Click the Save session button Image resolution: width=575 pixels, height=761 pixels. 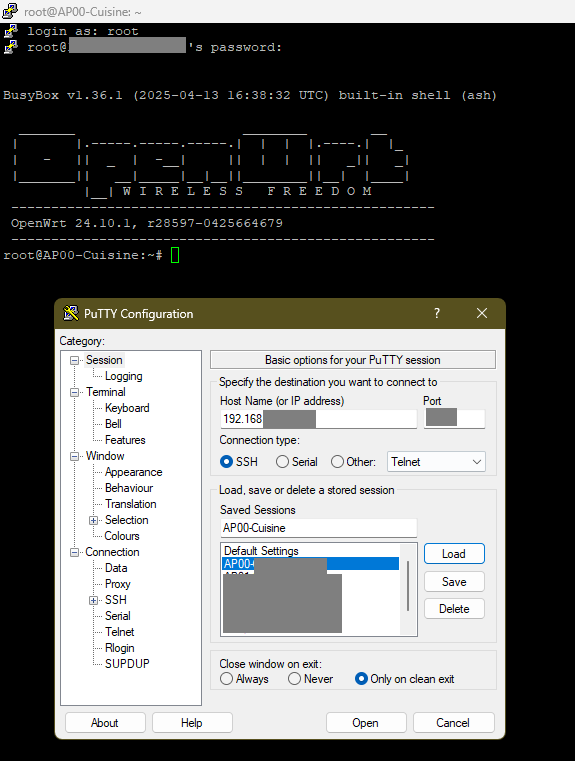pos(454,581)
